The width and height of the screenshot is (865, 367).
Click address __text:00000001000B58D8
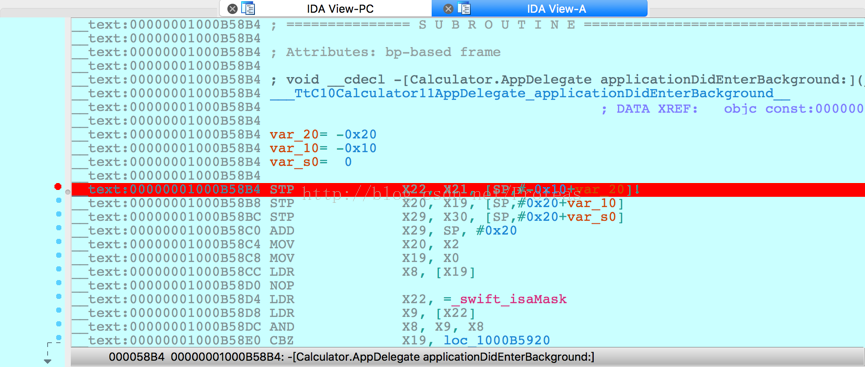click(x=167, y=313)
